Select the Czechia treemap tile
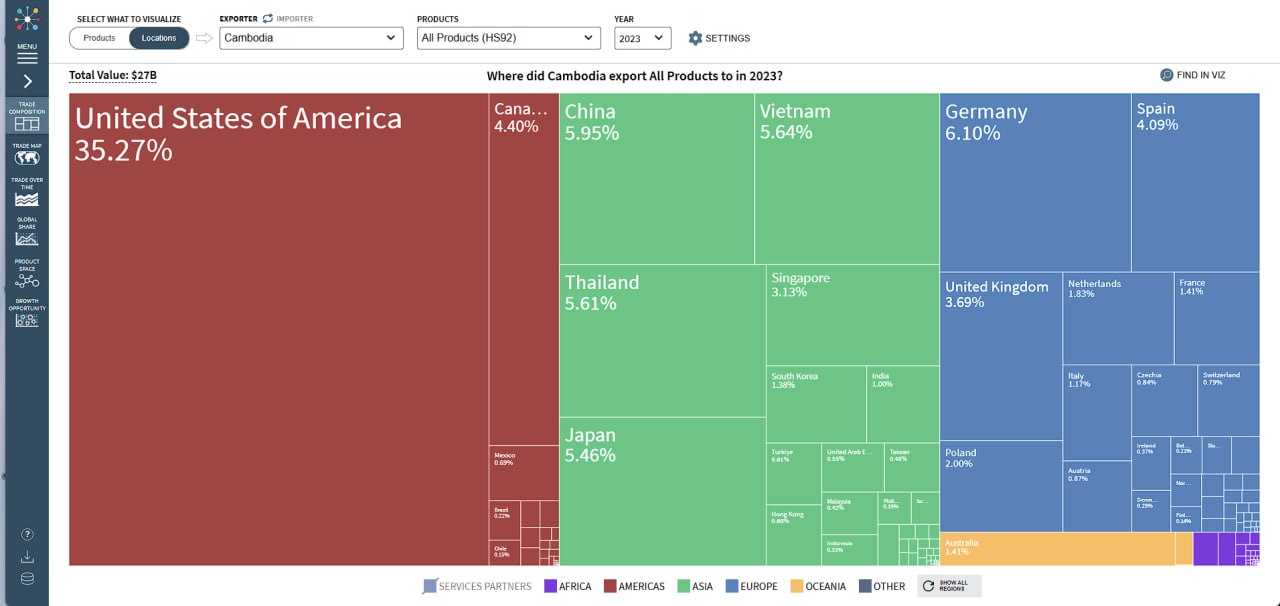The image size is (1280, 606). pos(1165,400)
